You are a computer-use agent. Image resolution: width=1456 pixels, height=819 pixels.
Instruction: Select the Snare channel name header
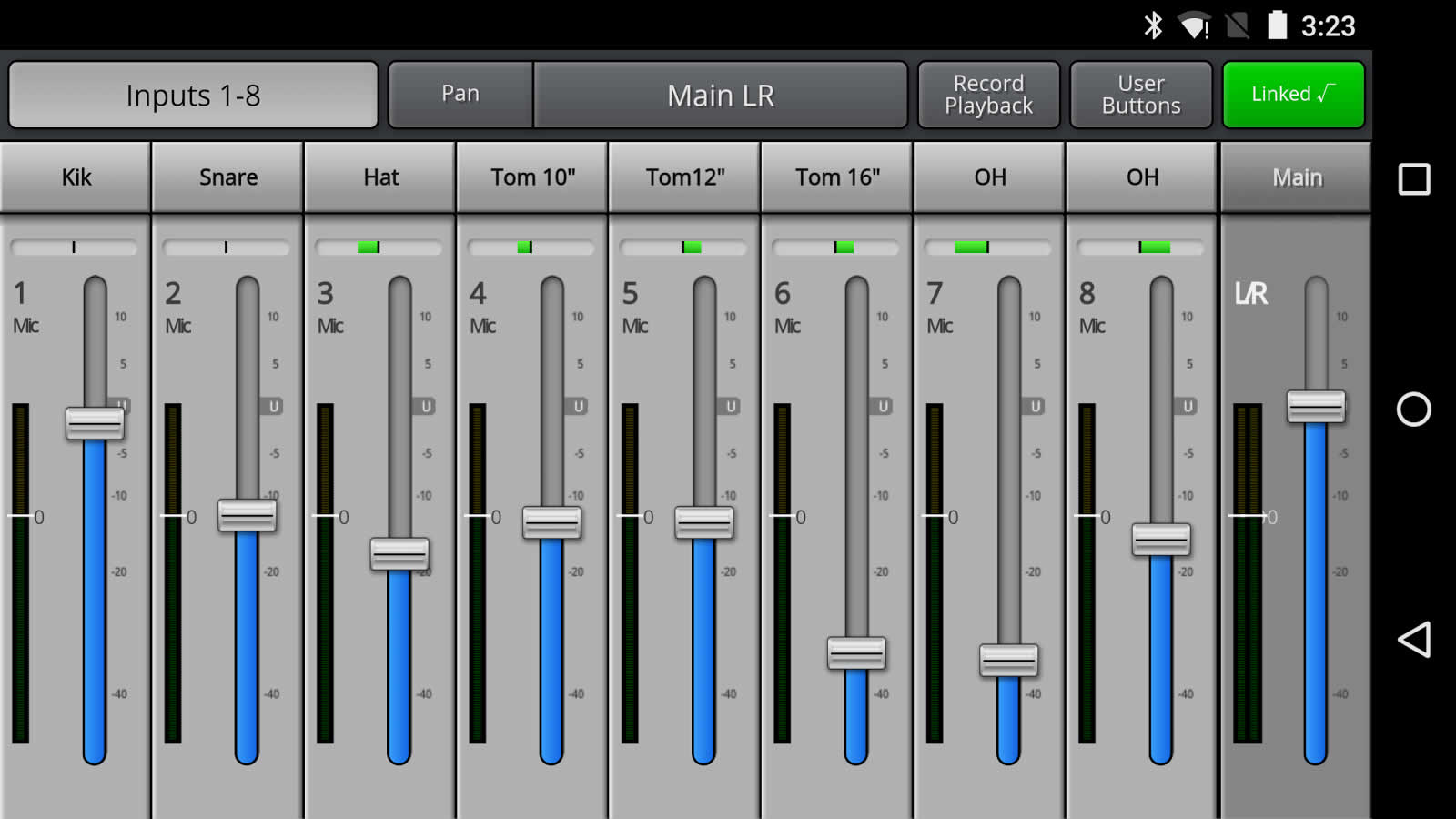click(228, 177)
